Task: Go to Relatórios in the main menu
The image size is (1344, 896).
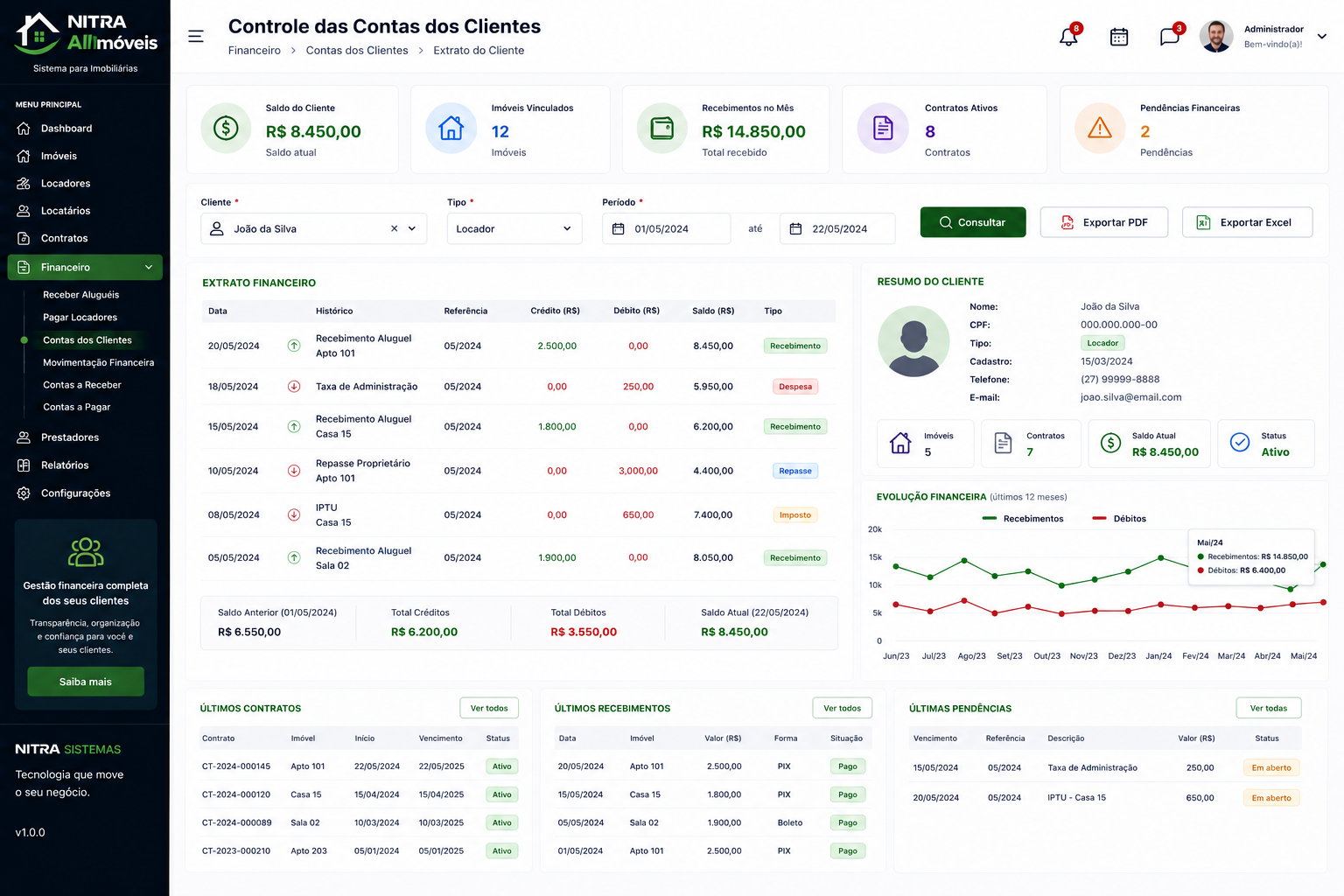Action: pos(65,465)
